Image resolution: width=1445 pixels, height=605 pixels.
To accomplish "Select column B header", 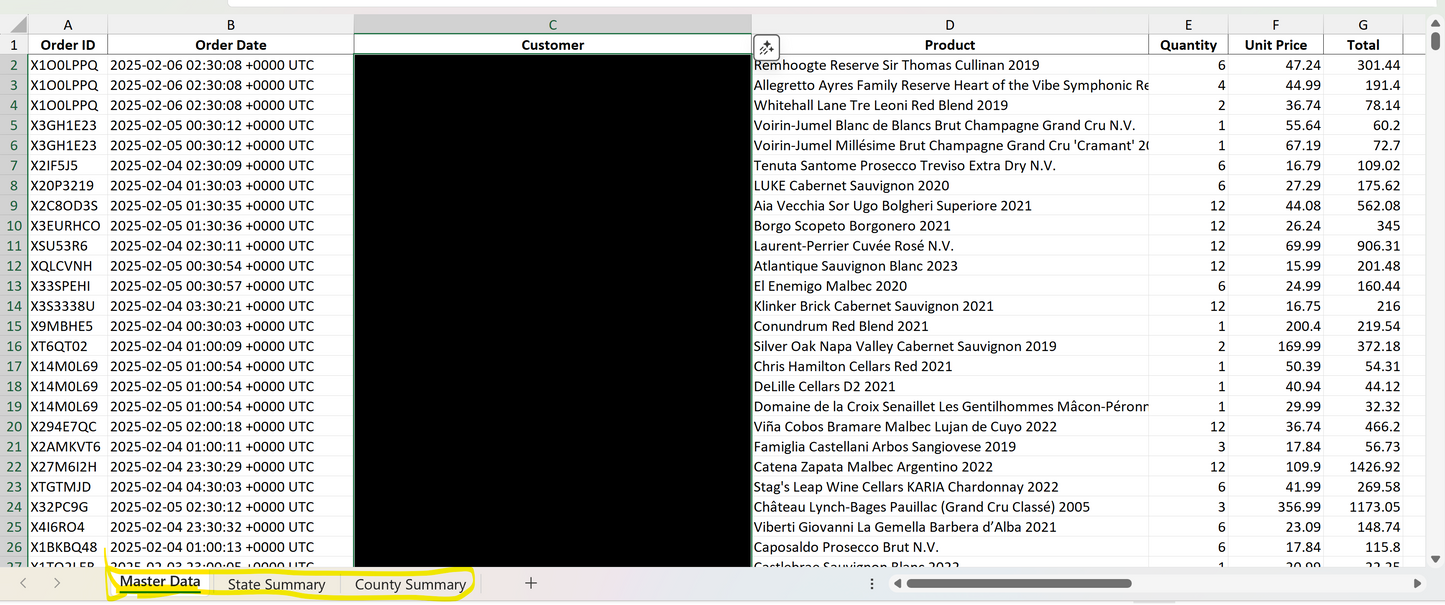I will (x=231, y=25).
